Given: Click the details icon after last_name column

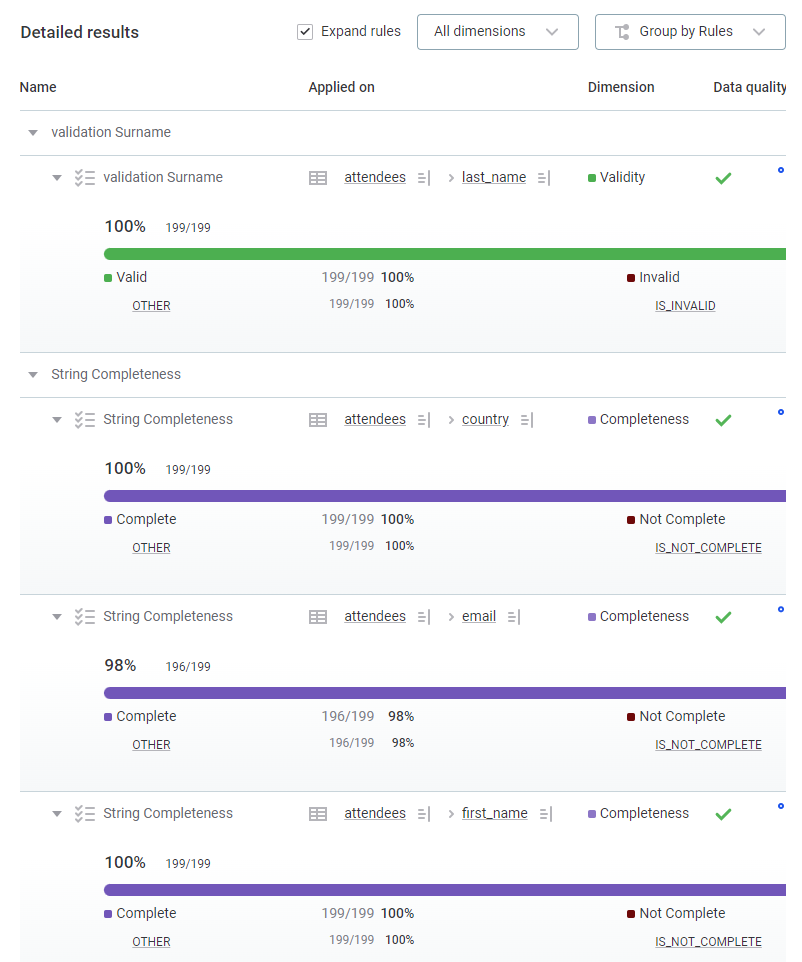Looking at the screenshot, I should (x=543, y=178).
